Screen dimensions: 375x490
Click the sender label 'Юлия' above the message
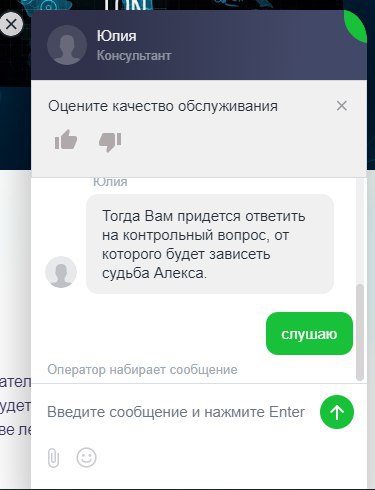[x=110, y=182]
